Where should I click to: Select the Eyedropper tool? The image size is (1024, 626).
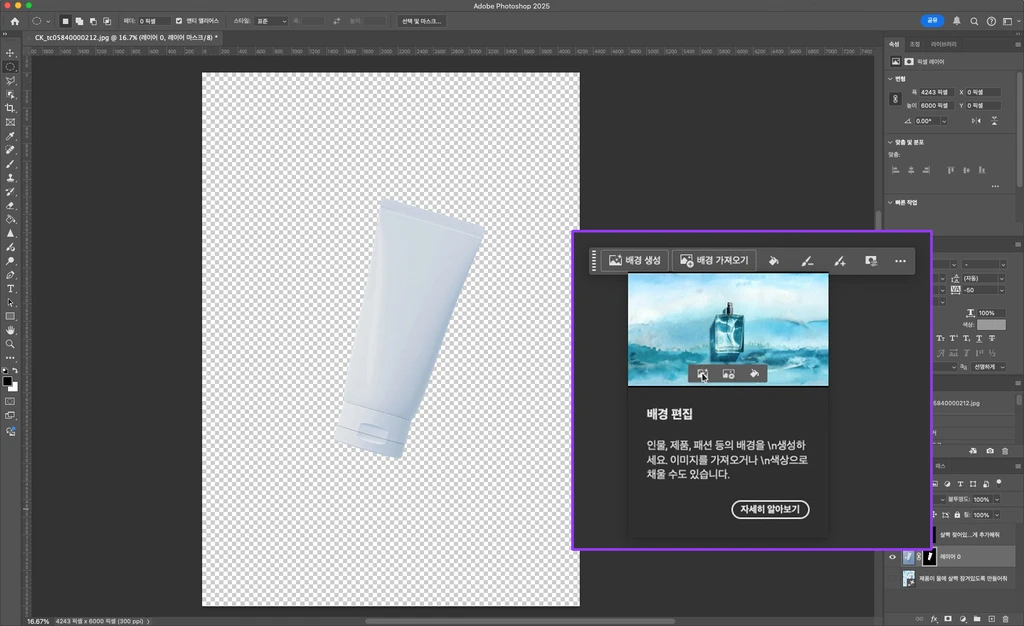[10, 136]
